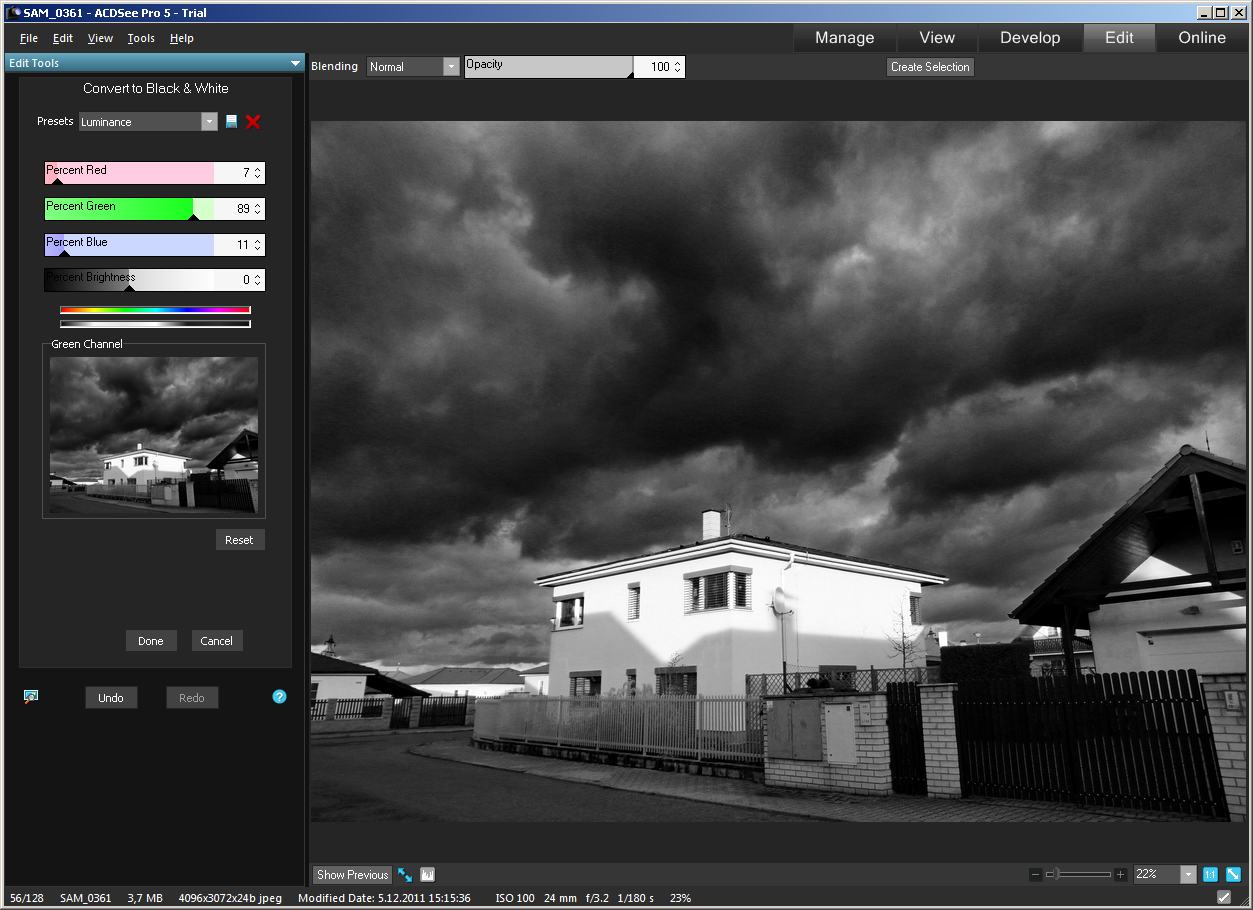Collapse the Edit Tools panel arrow

295,63
